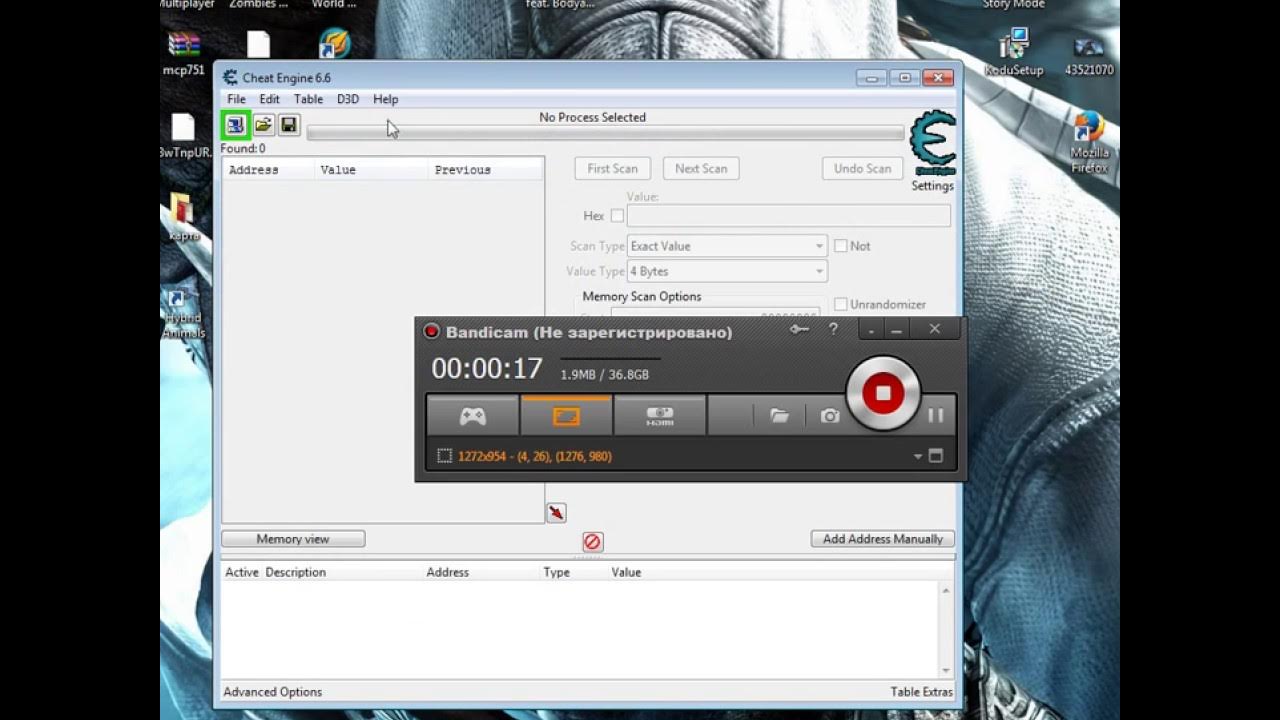Open Table Extras at the bottom right
This screenshot has width=1280, height=720.
(922, 692)
